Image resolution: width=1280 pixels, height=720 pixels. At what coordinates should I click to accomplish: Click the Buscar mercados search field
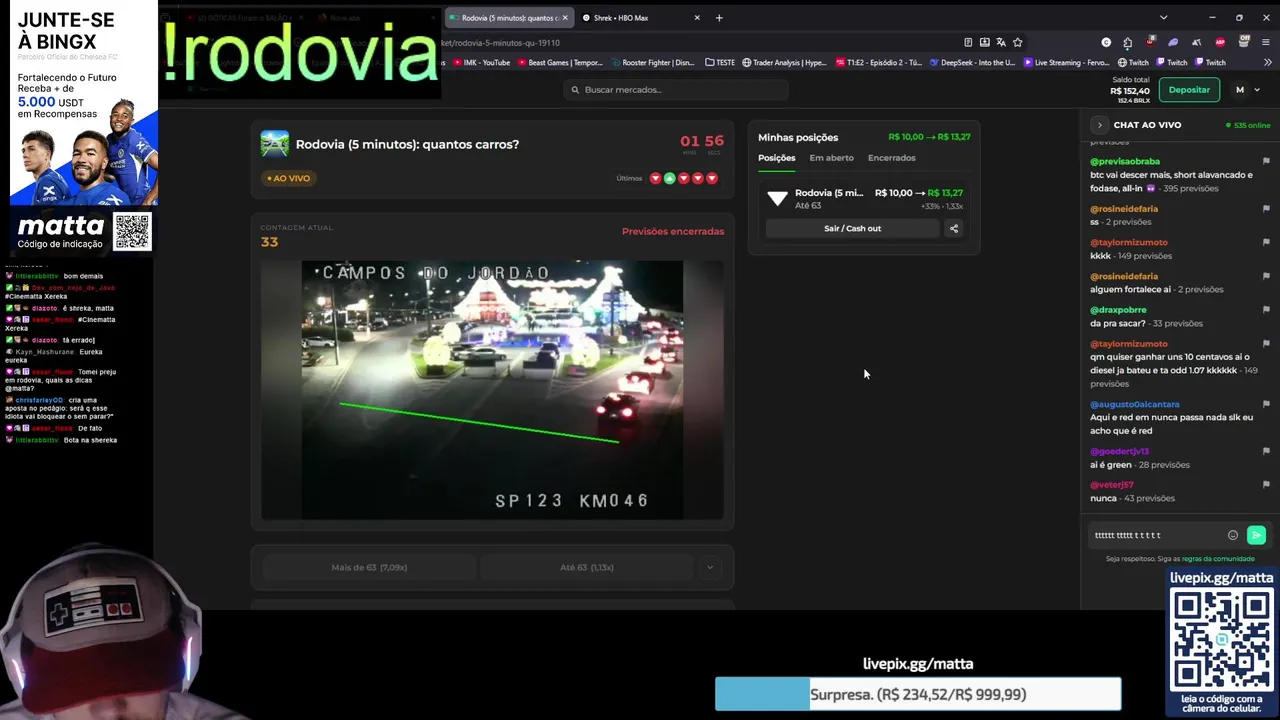676,90
